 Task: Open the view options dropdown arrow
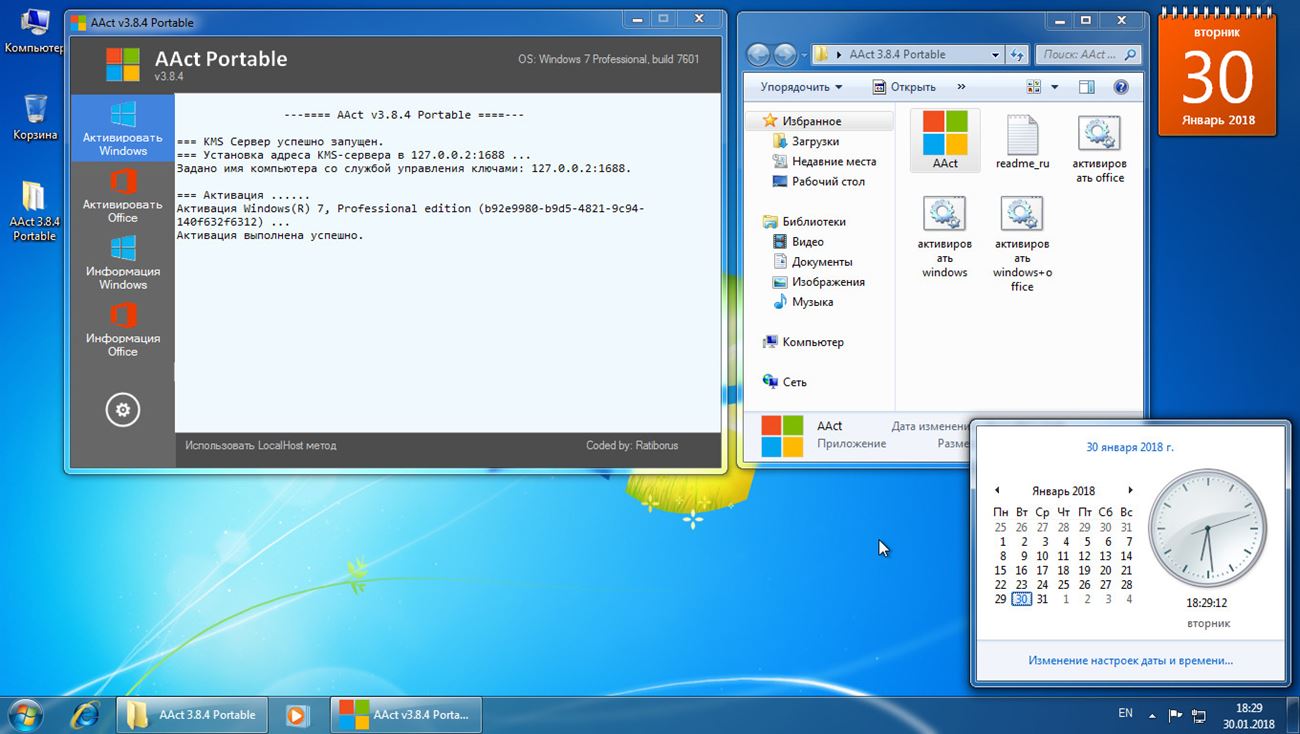(1054, 87)
